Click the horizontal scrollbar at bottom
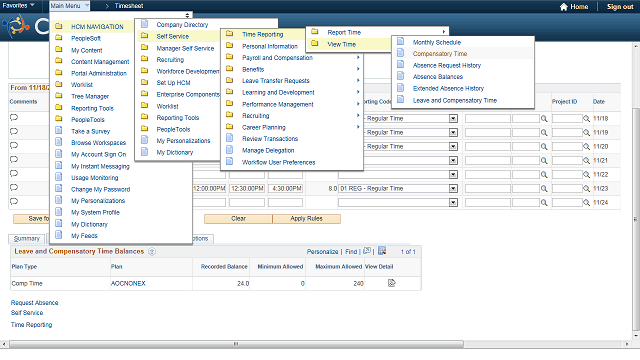The width and height of the screenshot is (640, 360). 237,344
